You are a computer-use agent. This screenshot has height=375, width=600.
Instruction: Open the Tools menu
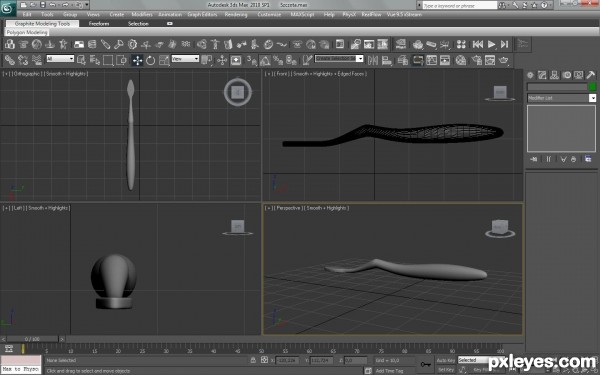point(47,14)
